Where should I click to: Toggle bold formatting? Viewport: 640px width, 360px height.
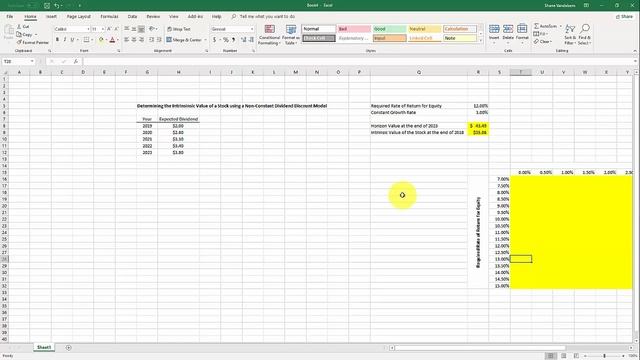[x=57, y=40]
